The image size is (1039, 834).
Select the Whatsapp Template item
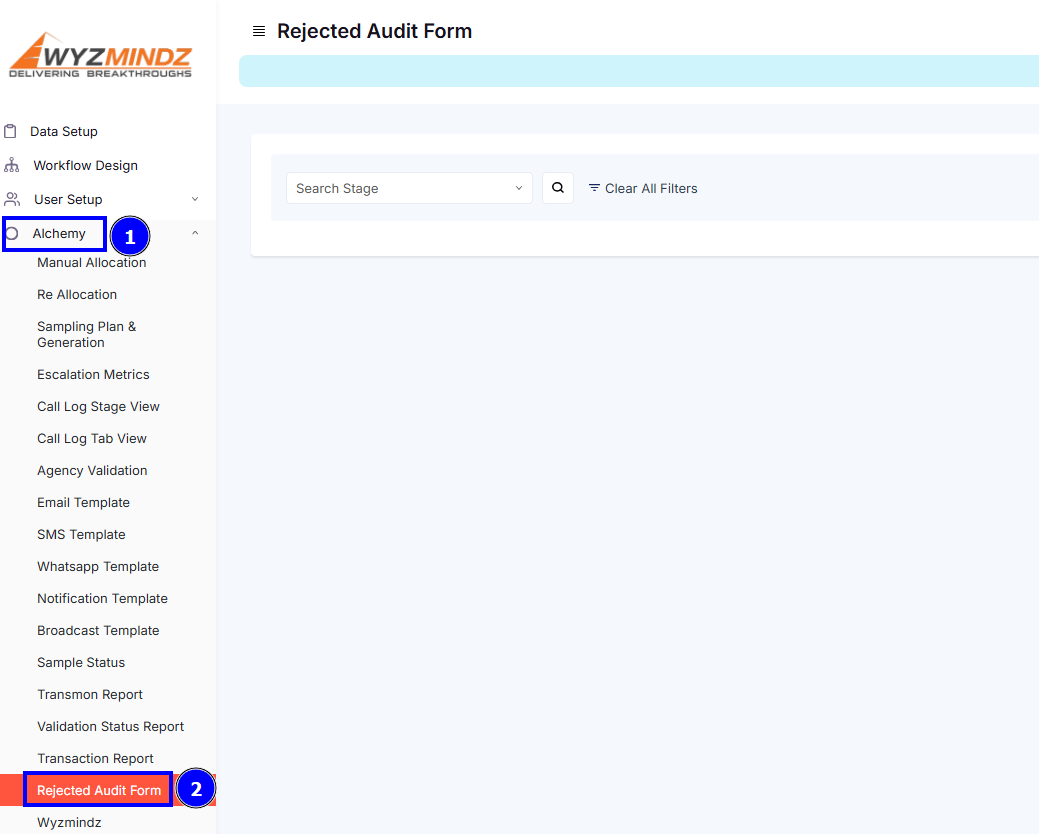tap(97, 566)
